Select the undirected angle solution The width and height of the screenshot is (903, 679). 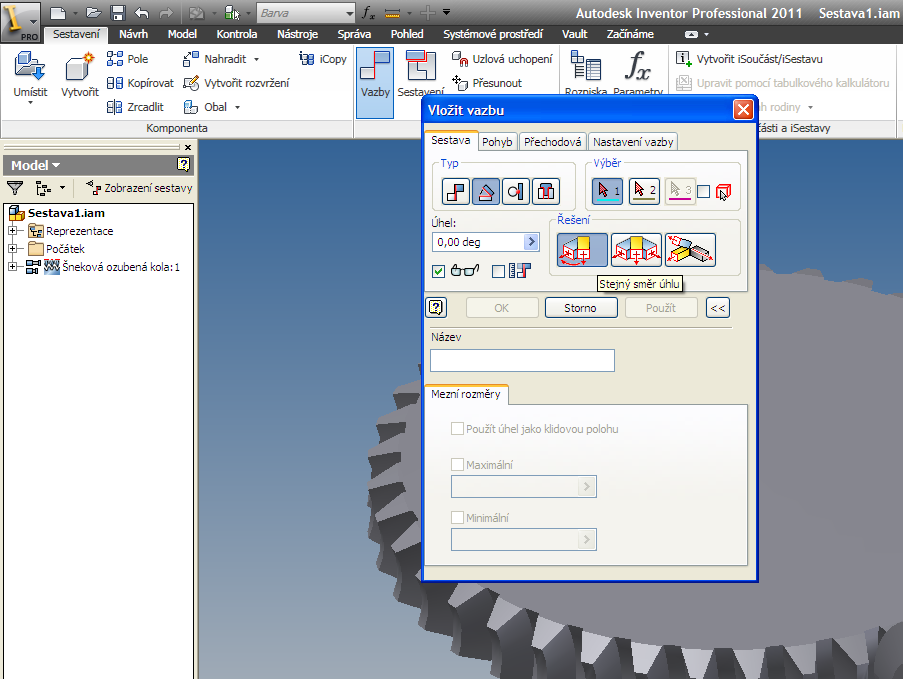tap(636, 250)
